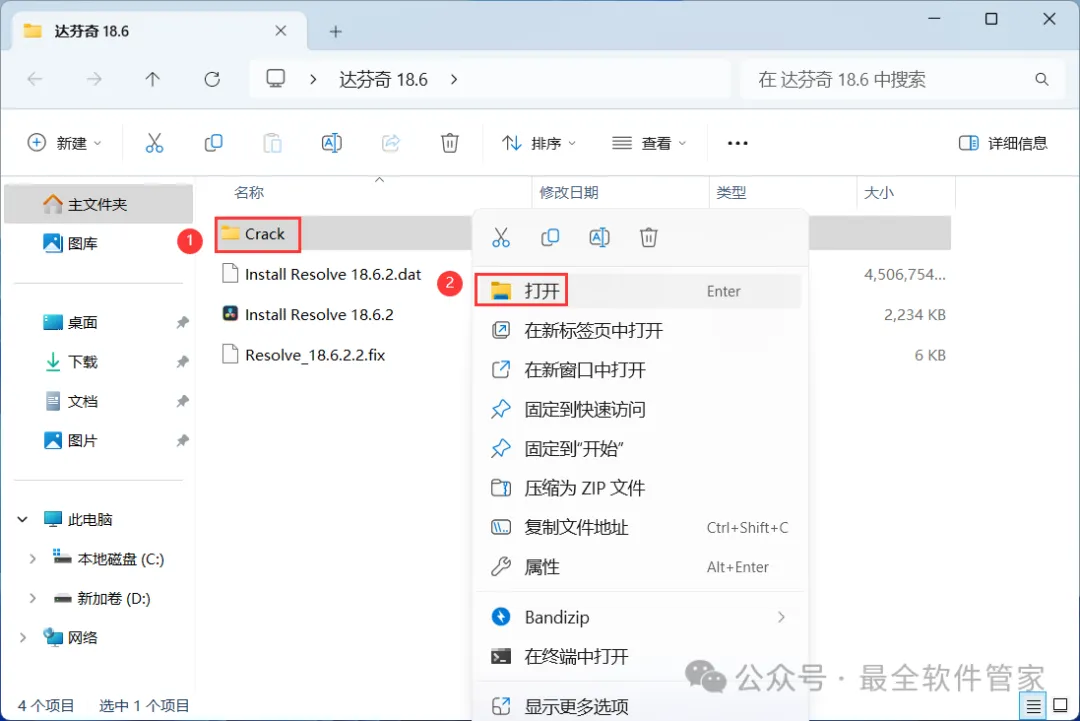Click the chevron before 达芬奇 18.6 in the address bar

[x=313, y=79]
